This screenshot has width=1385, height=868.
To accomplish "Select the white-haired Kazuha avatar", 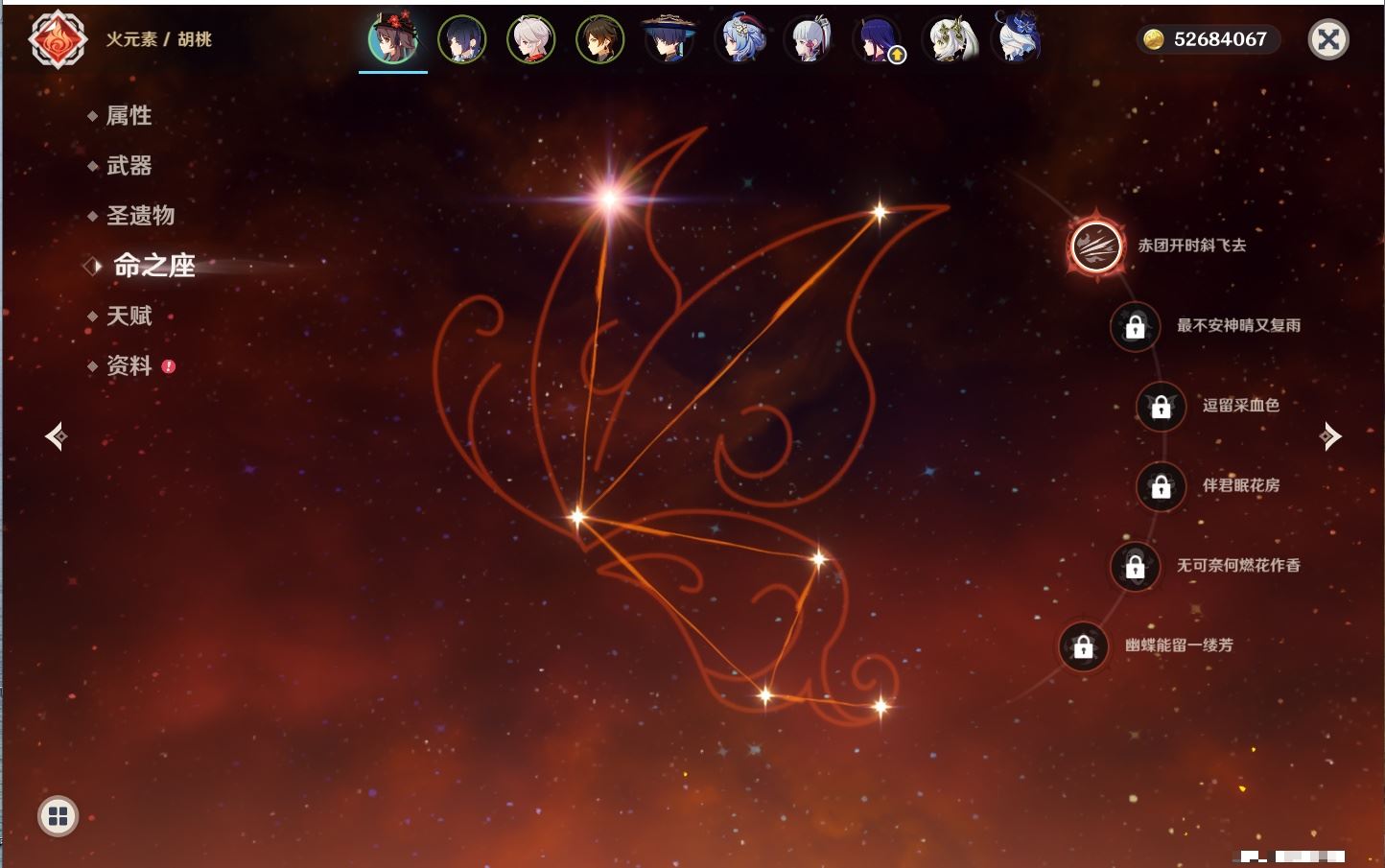I will 531,39.
